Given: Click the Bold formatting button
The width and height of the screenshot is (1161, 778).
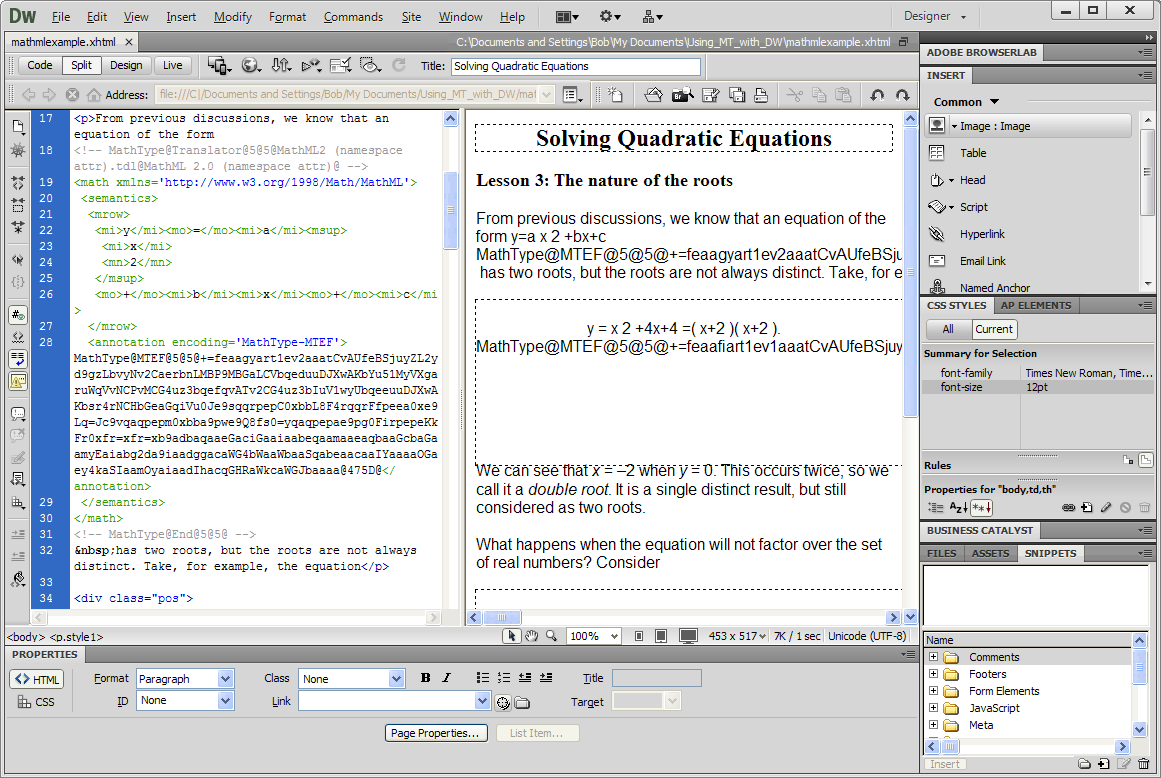Looking at the screenshot, I should click(425, 678).
